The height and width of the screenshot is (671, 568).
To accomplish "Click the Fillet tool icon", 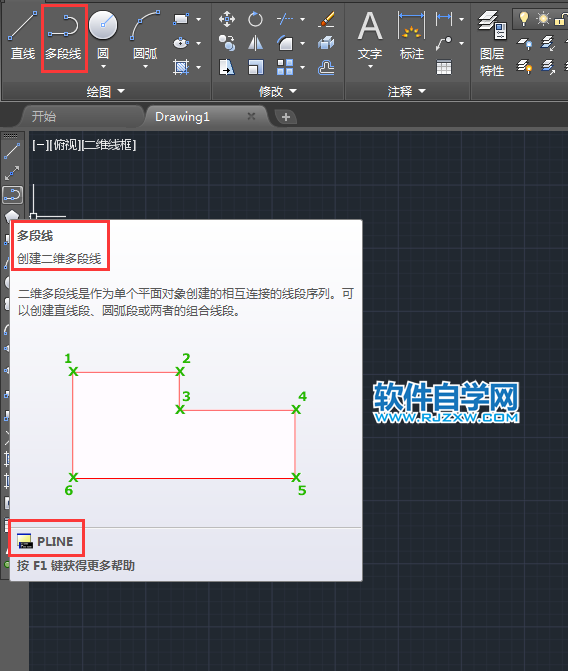I will (x=285, y=43).
